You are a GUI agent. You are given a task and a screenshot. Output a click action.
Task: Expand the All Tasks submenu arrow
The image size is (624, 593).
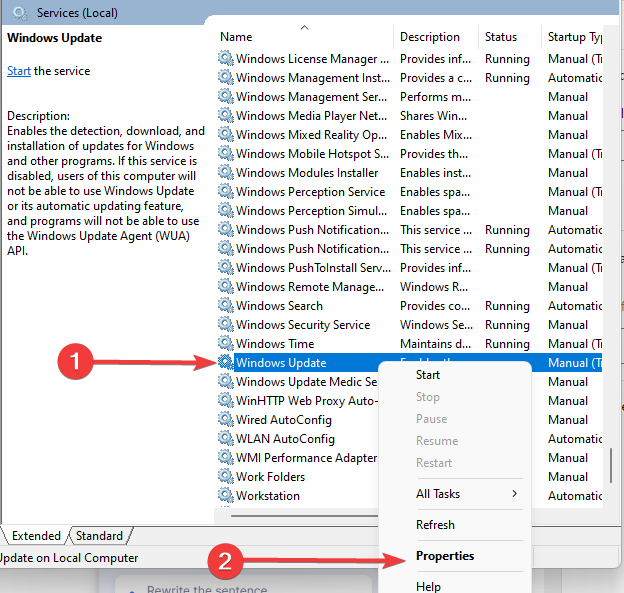[515, 494]
